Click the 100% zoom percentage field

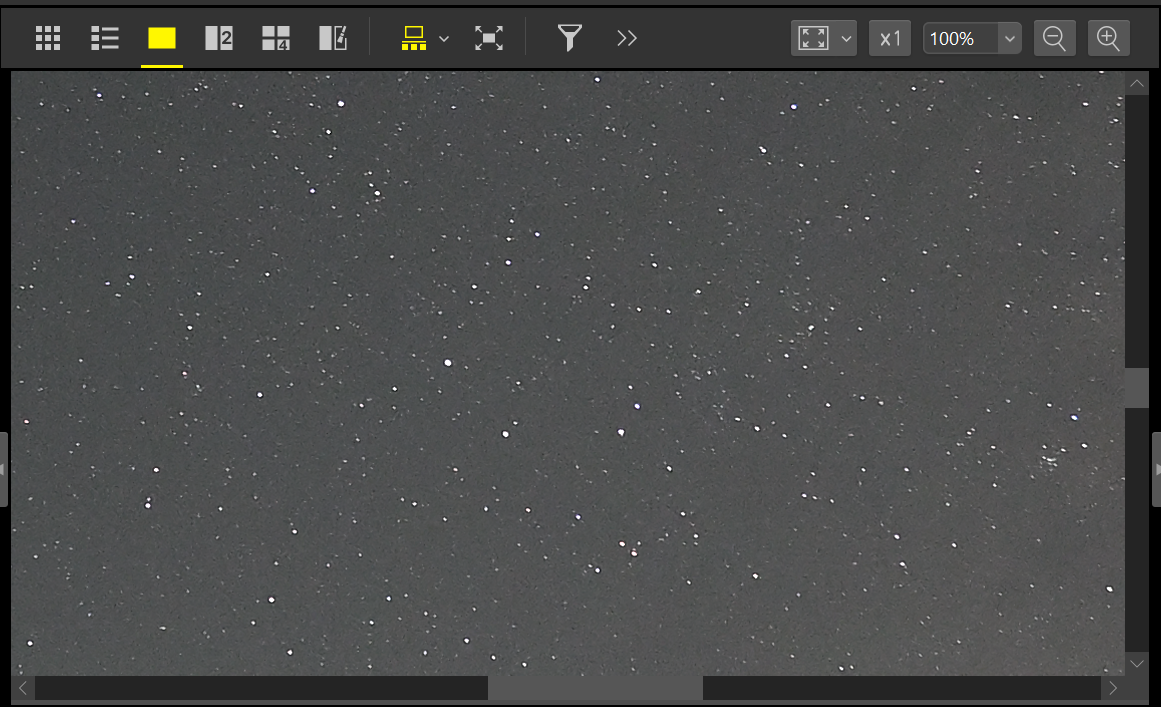pos(958,39)
